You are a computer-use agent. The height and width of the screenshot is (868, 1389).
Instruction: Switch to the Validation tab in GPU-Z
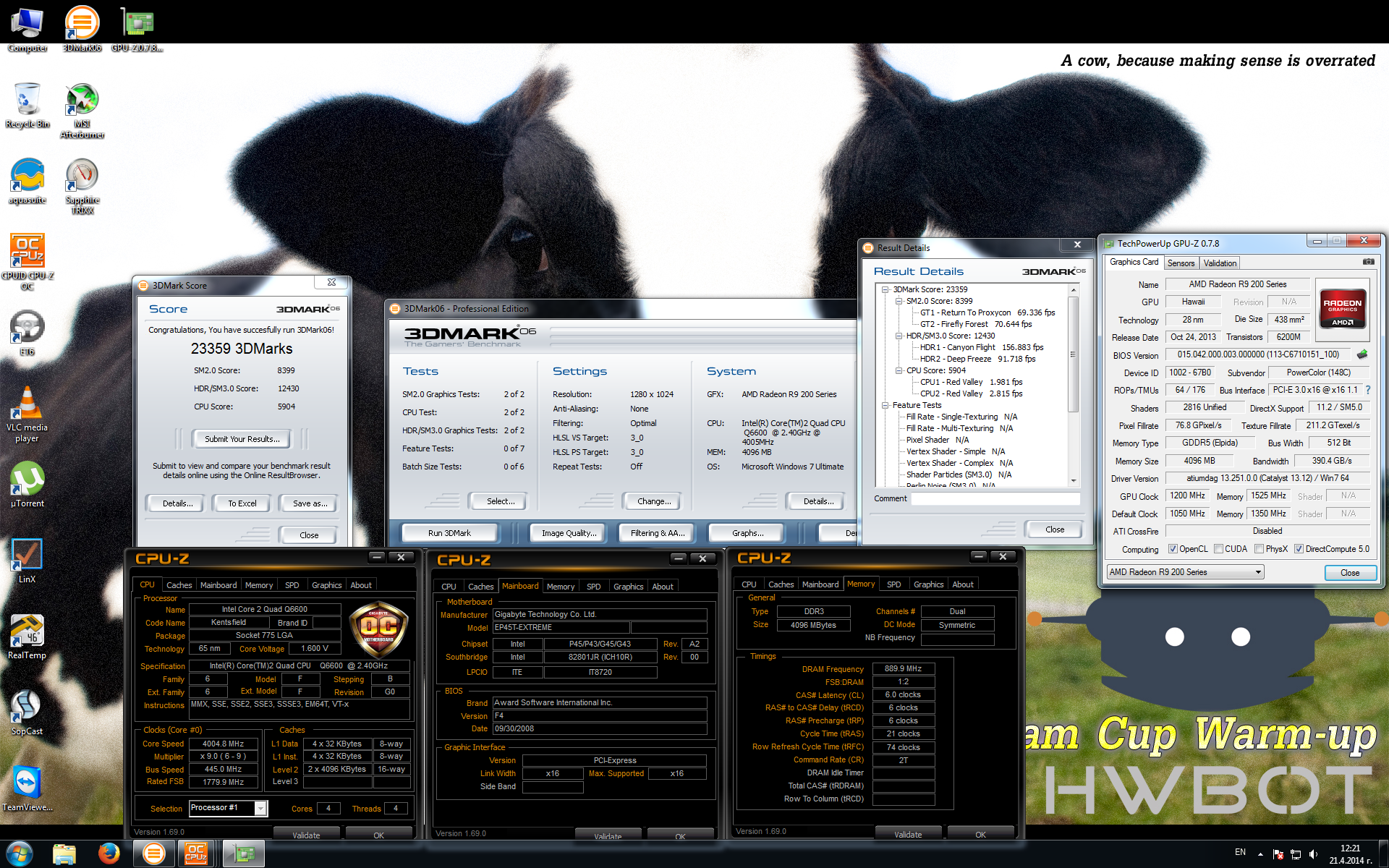(1220, 263)
